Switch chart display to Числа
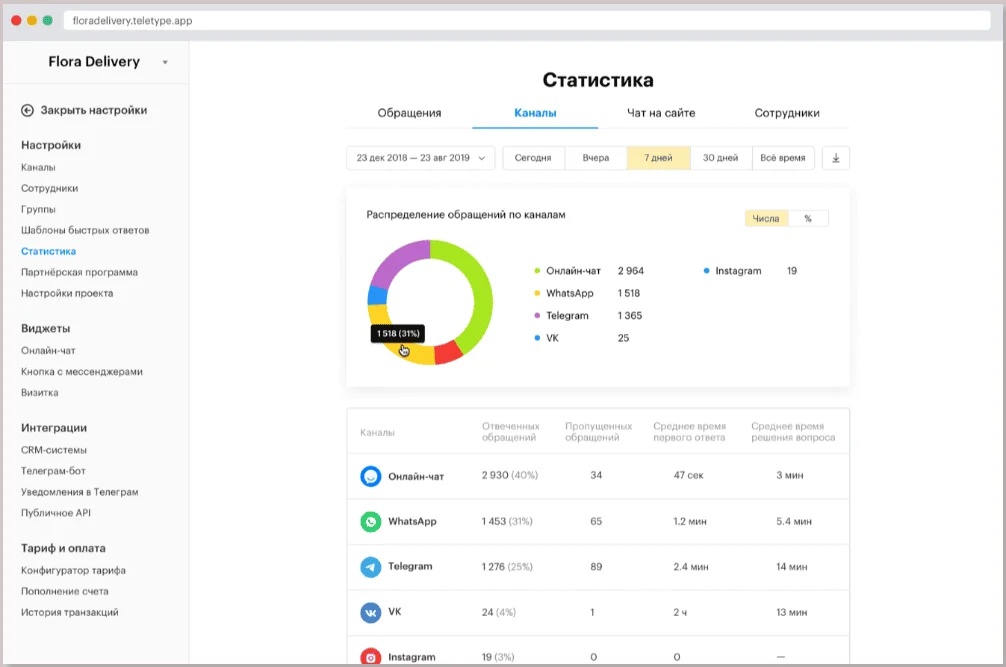The width and height of the screenshot is (1006, 667). point(767,219)
